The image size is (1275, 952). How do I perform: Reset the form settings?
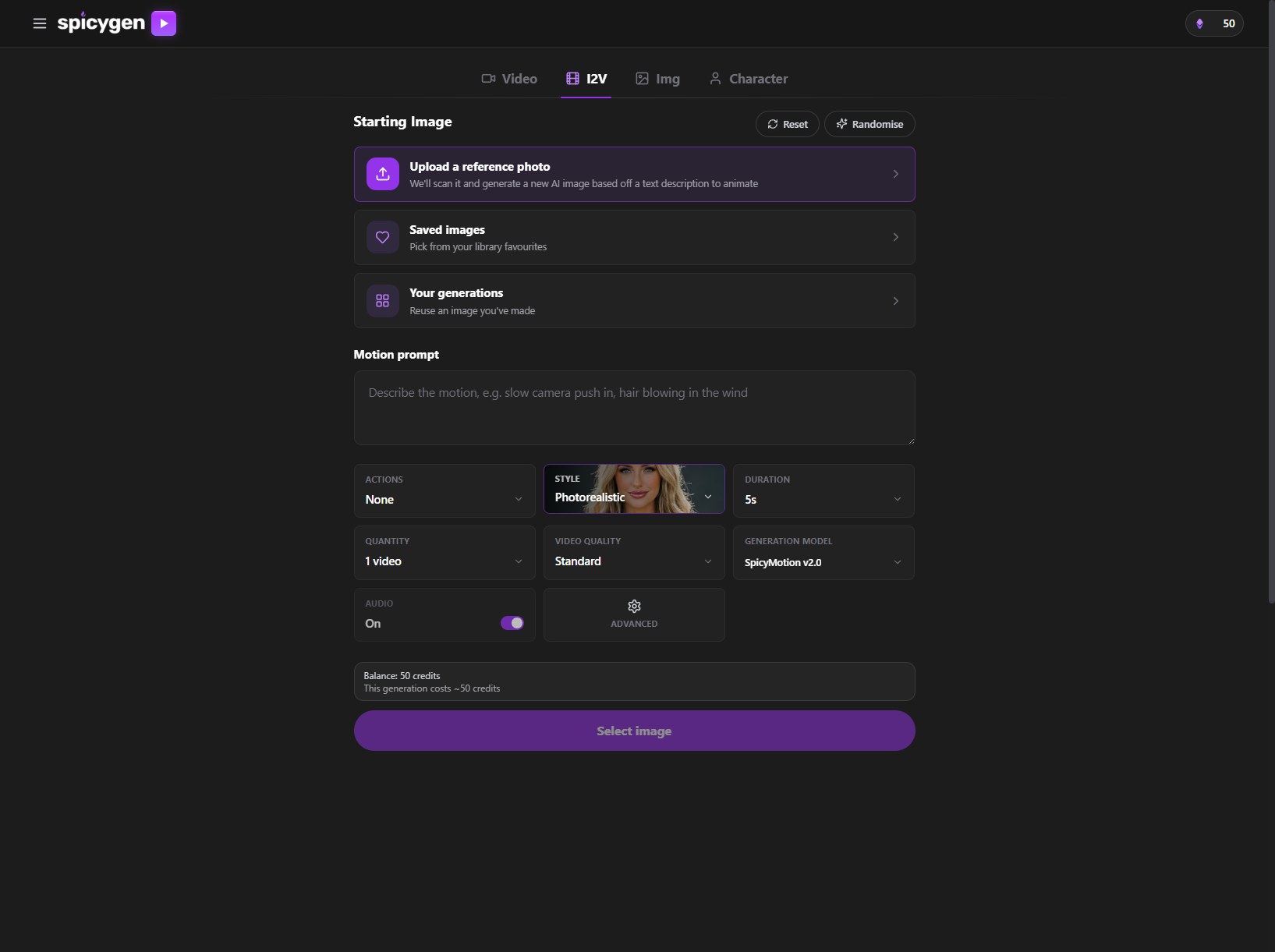point(788,124)
